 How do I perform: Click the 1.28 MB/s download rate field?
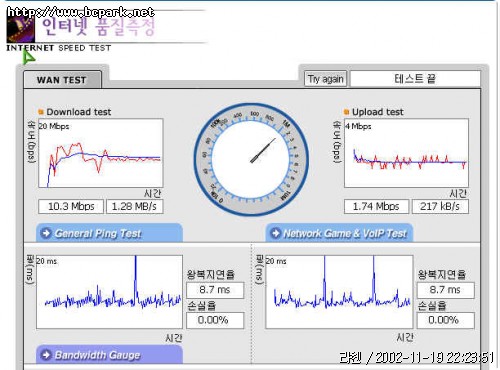(x=135, y=206)
